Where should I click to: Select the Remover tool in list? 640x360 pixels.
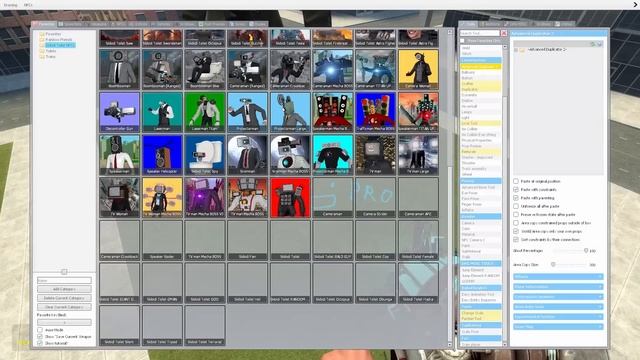(x=480, y=151)
